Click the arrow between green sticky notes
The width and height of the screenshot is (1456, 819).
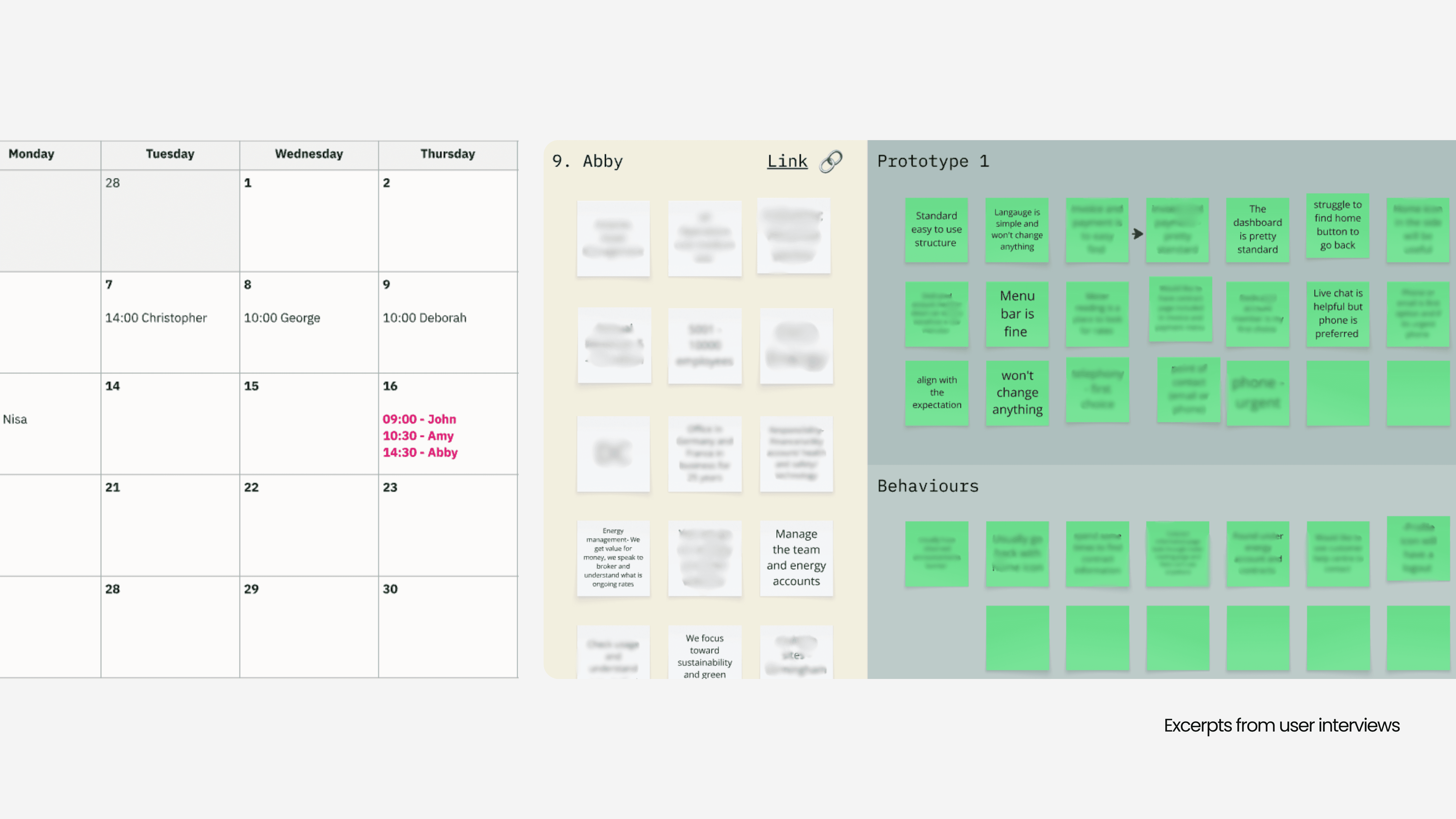click(1137, 234)
